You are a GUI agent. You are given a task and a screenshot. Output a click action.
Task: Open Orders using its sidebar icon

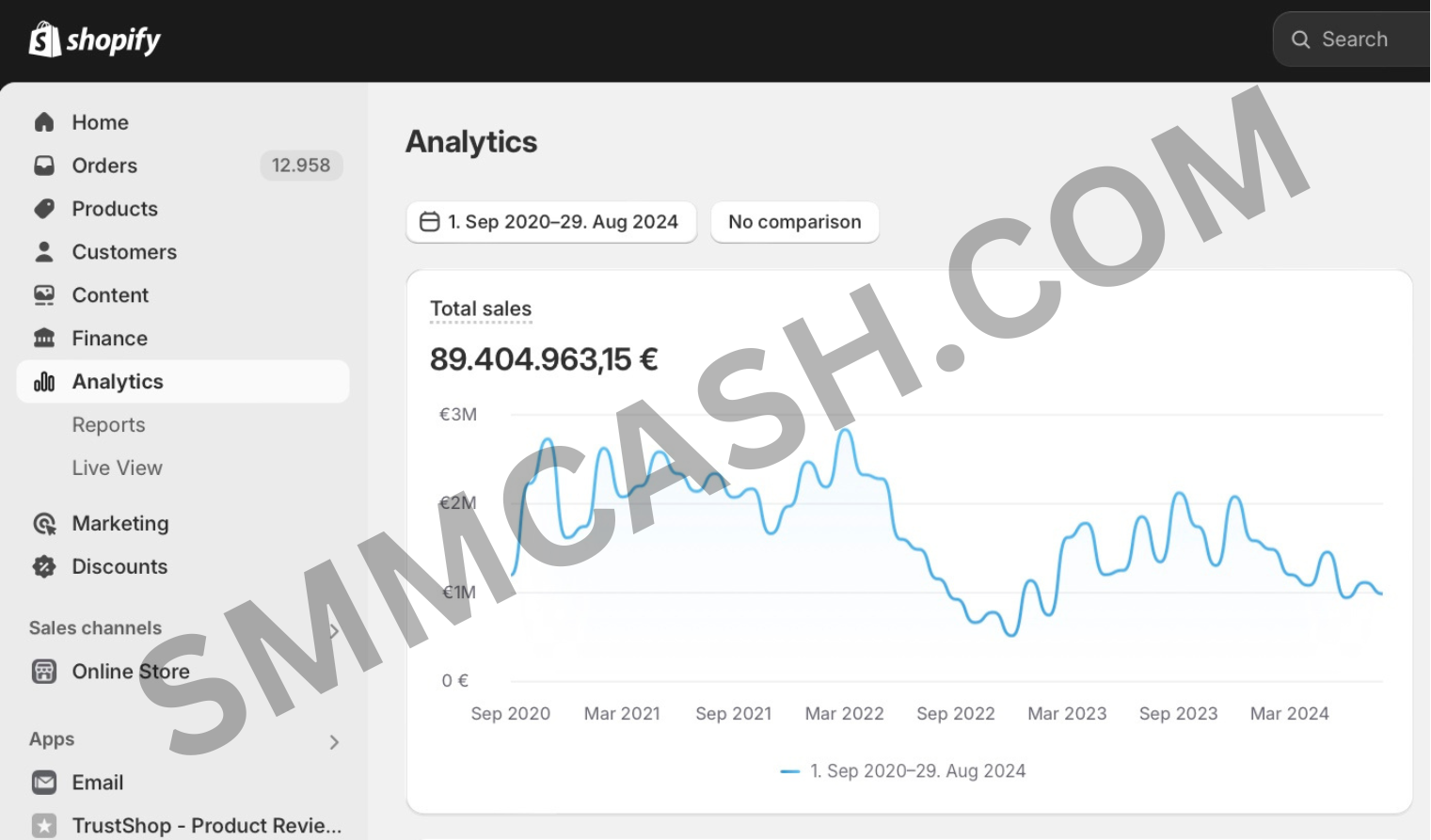tap(43, 165)
